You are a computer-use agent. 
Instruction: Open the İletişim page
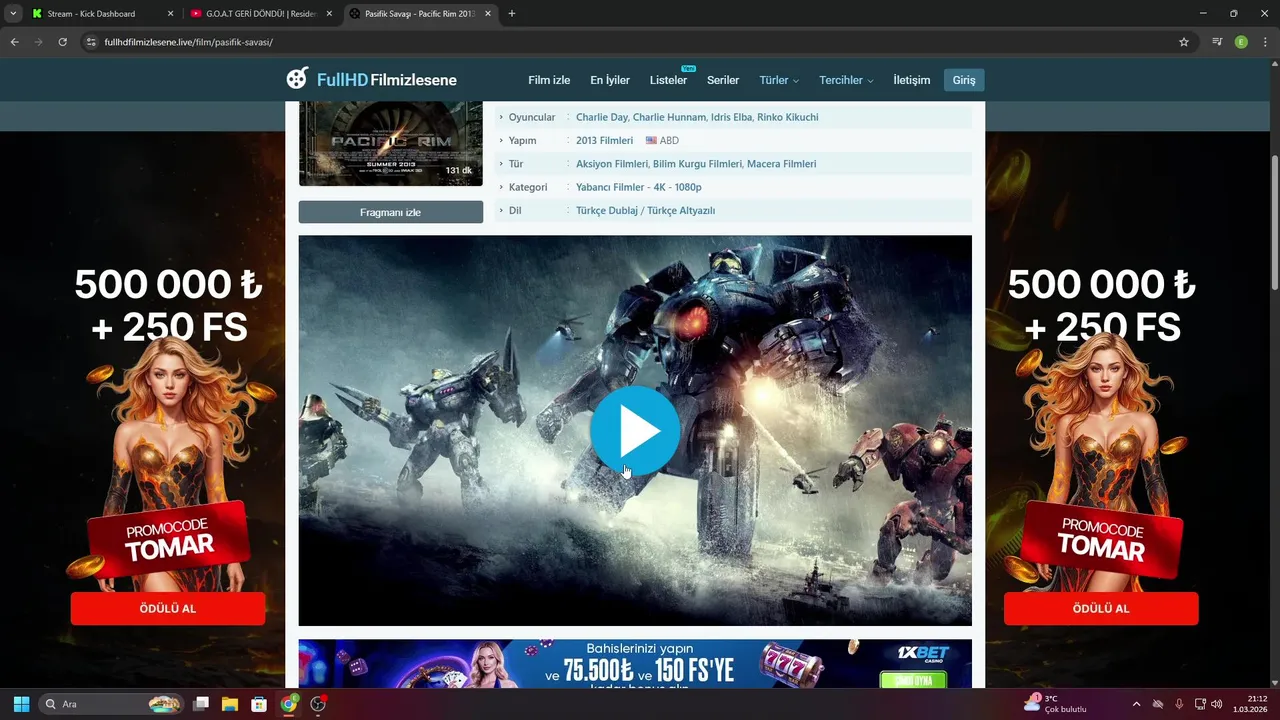pyautogui.click(x=911, y=80)
